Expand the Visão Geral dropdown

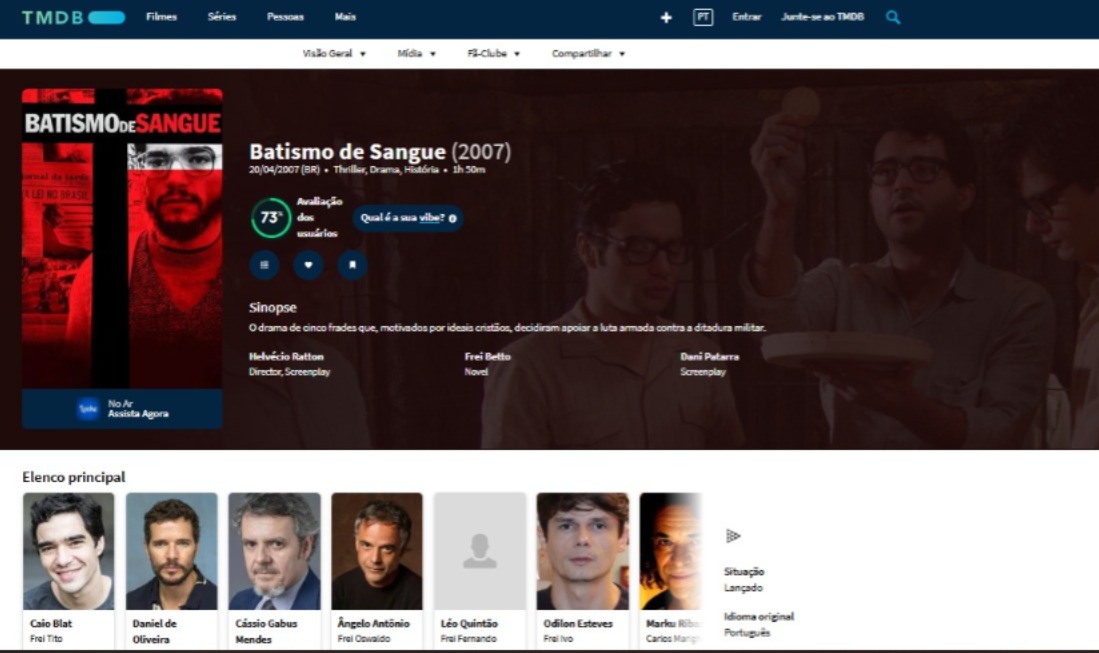click(x=334, y=54)
